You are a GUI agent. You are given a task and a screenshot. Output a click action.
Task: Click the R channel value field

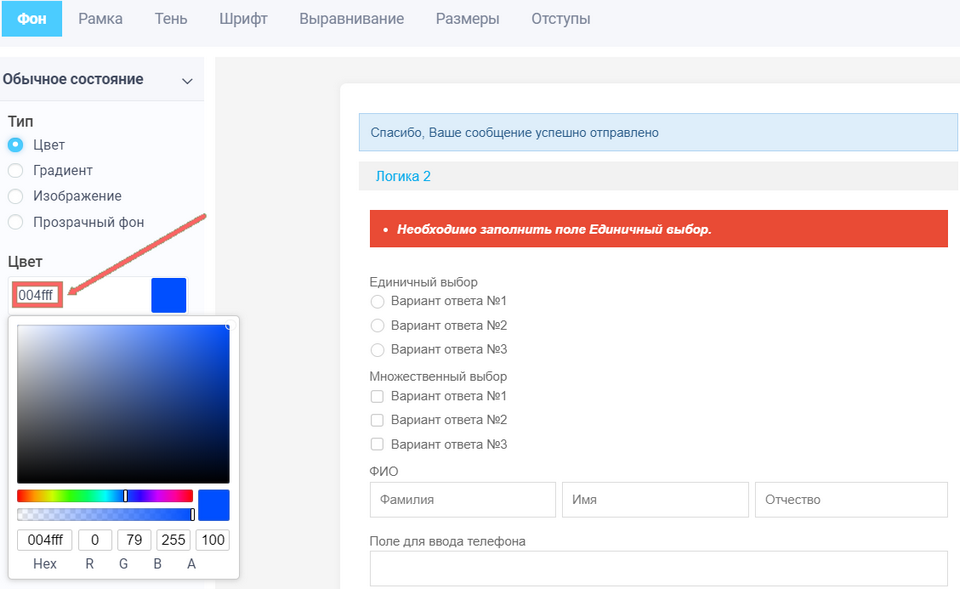click(x=94, y=540)
